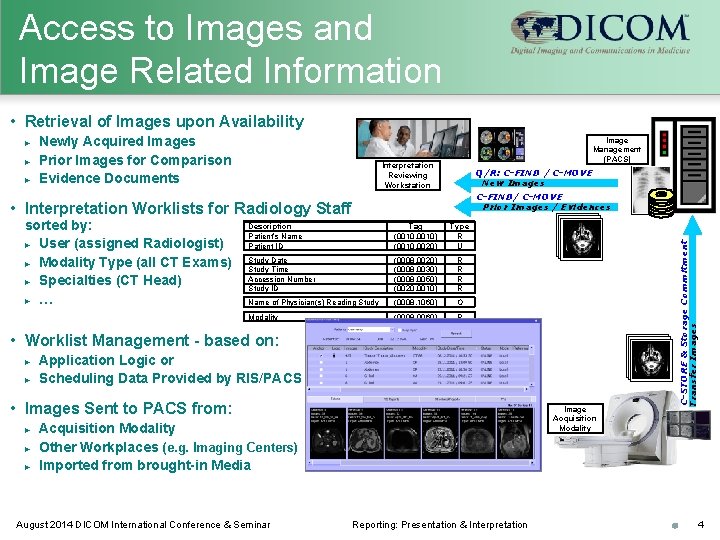Image resolution: width=720 pixels, height=540 pixels.
Task: Click Imported from brought-in Media sub-bullet
Action: point(145,465)
